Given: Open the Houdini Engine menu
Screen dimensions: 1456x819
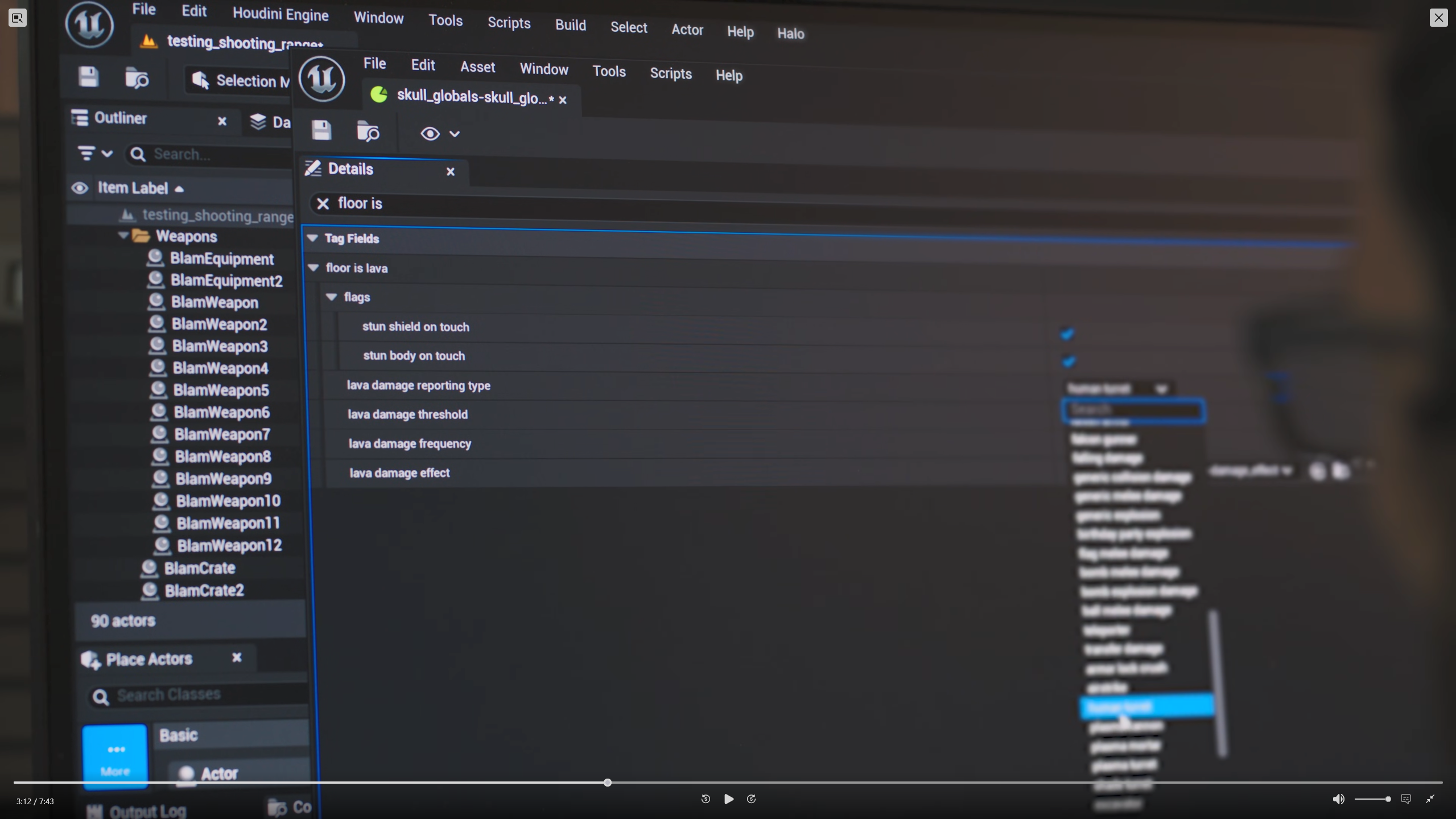Looking at the screenshot, I should (281, 14).
